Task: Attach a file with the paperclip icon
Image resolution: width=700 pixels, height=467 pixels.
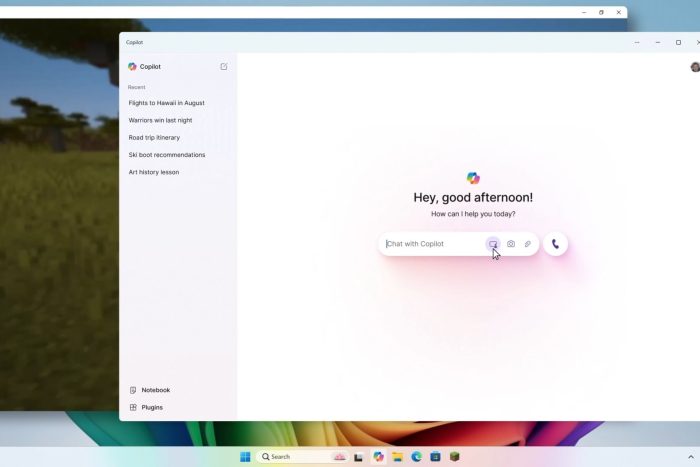Action: 528,244
